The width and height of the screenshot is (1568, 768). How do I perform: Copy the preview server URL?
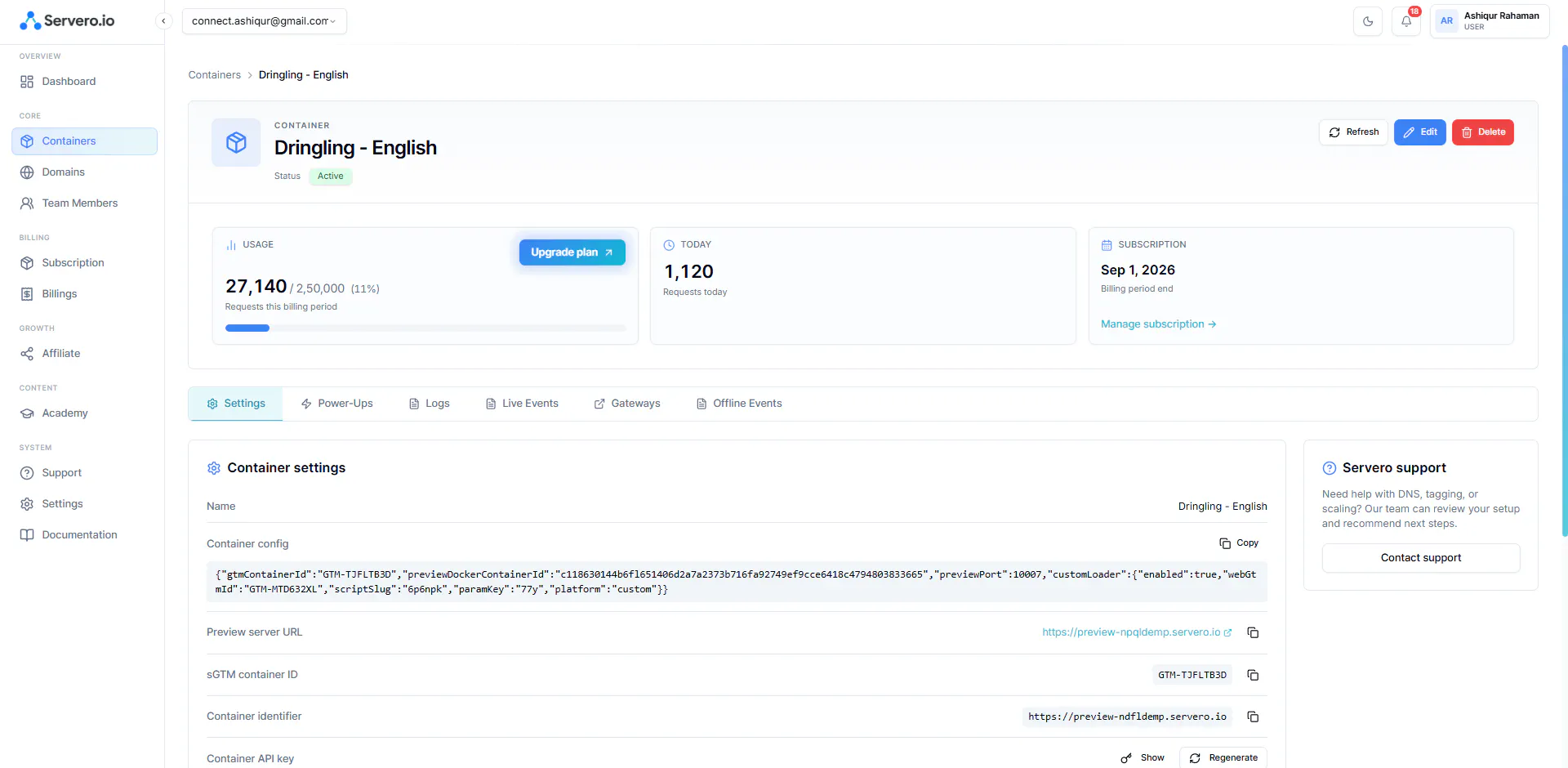(x=1253, y=633)
